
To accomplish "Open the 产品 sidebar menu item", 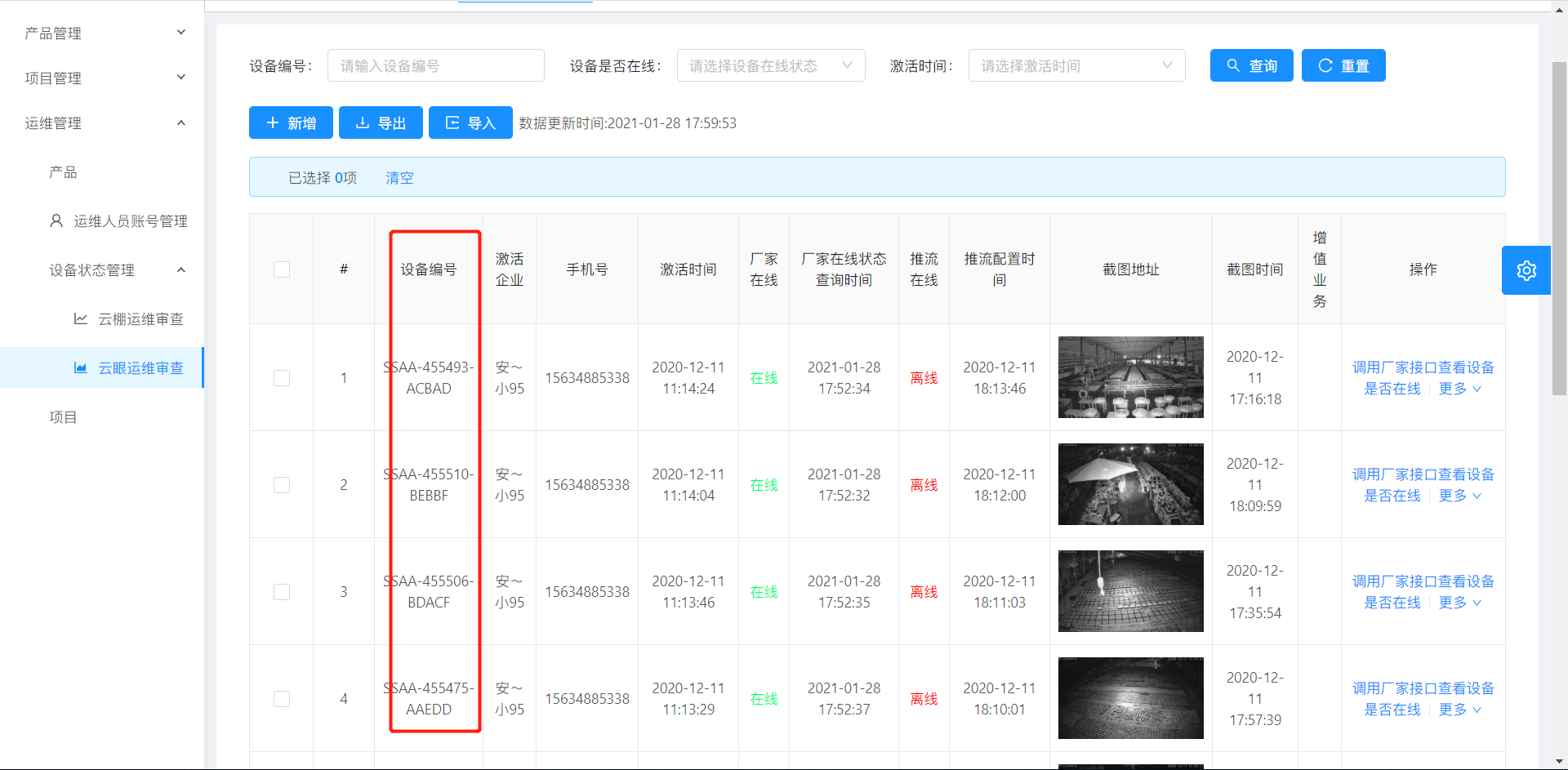I will tap(102, 171).
